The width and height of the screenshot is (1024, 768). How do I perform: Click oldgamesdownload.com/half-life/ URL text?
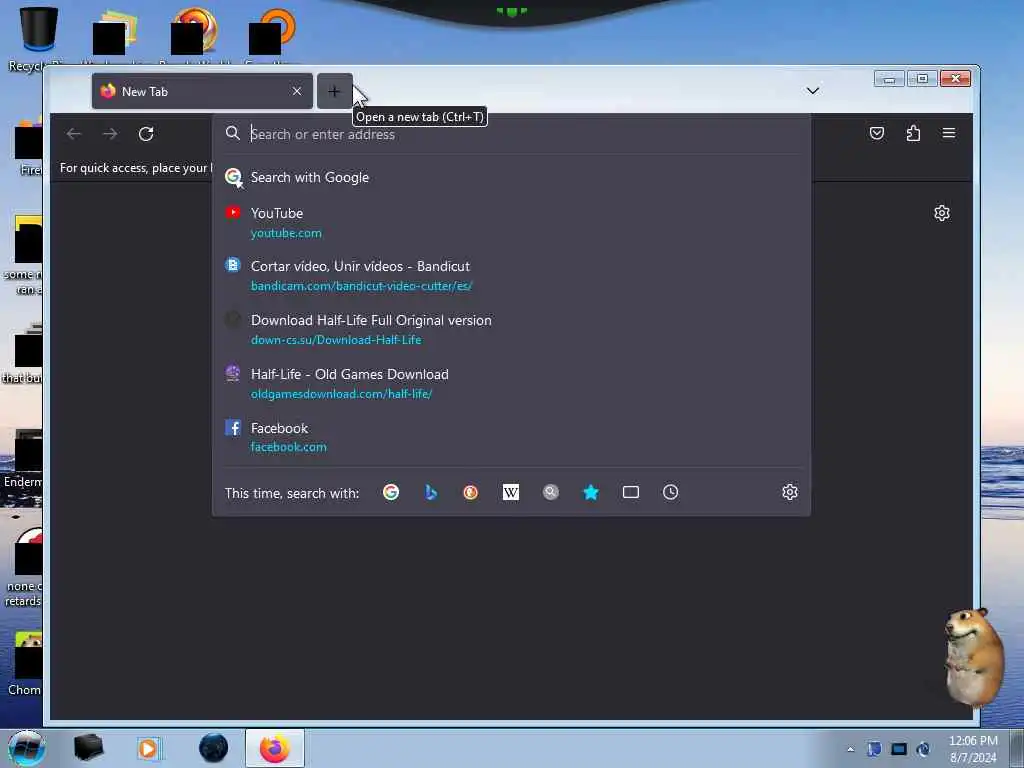(x=342, y=394)
